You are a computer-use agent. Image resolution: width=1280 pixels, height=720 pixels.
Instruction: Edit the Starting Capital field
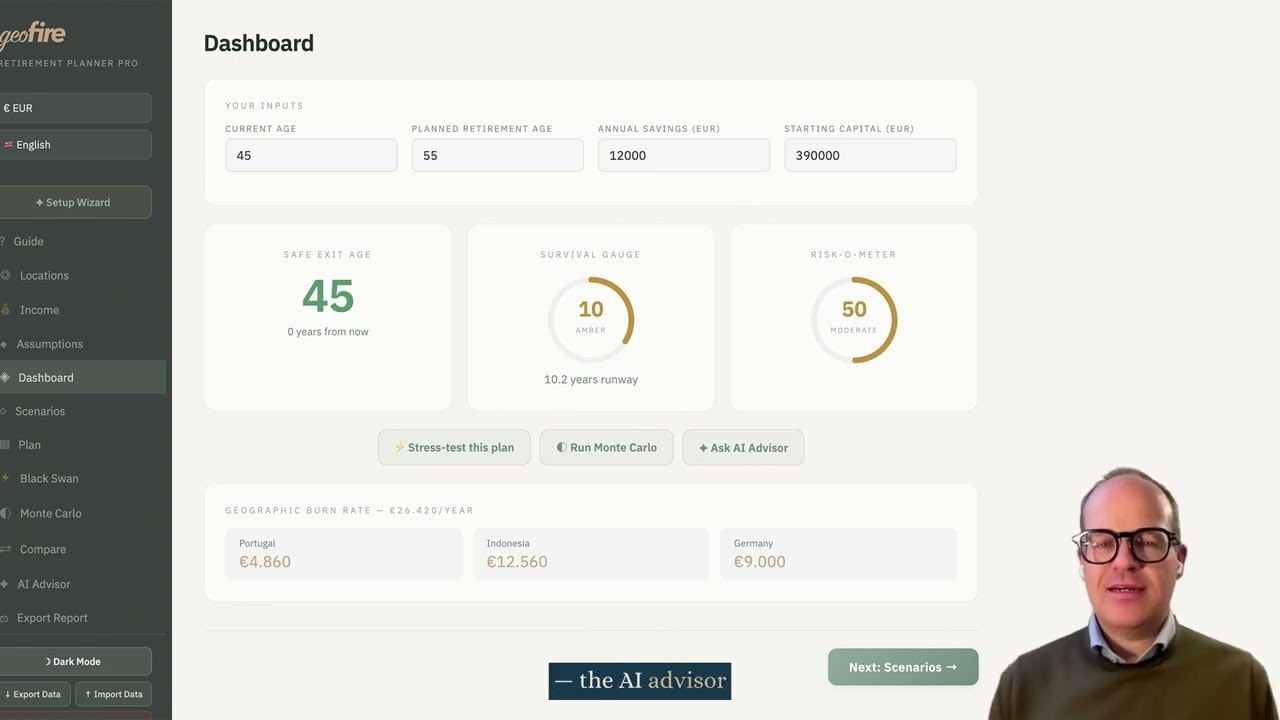click(870, 155)
